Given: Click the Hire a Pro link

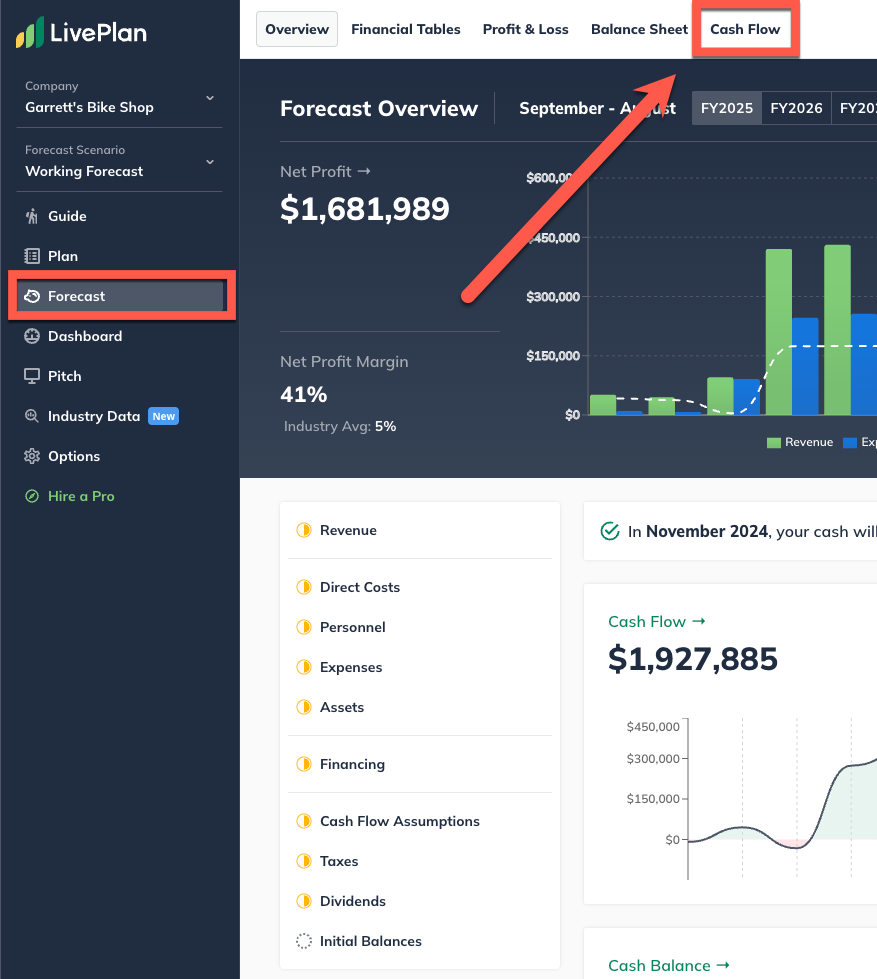Looking at the screenshot, I should [x=81, y=496].
